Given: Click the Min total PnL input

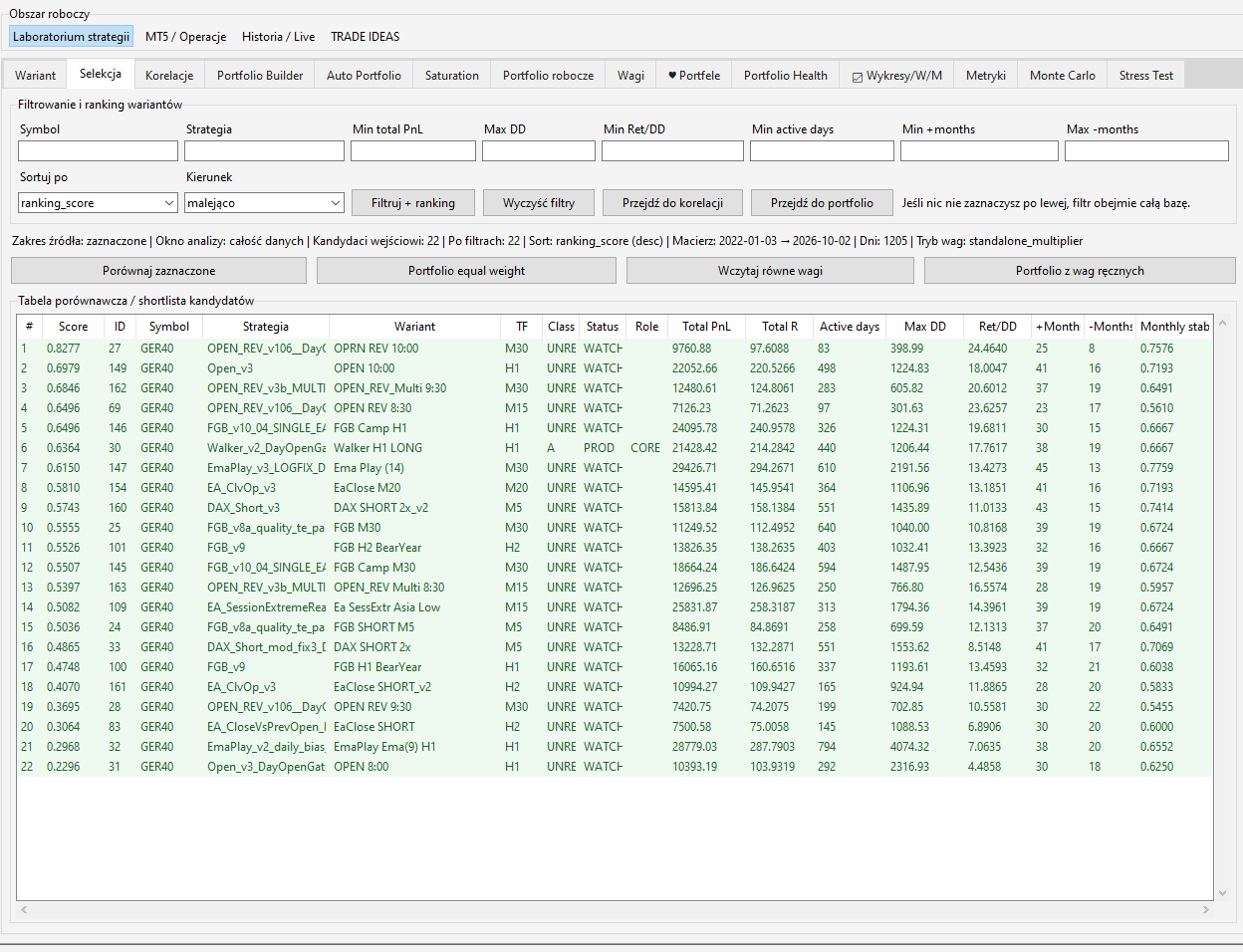Looking at the screenshot, I should click(413, 150).
